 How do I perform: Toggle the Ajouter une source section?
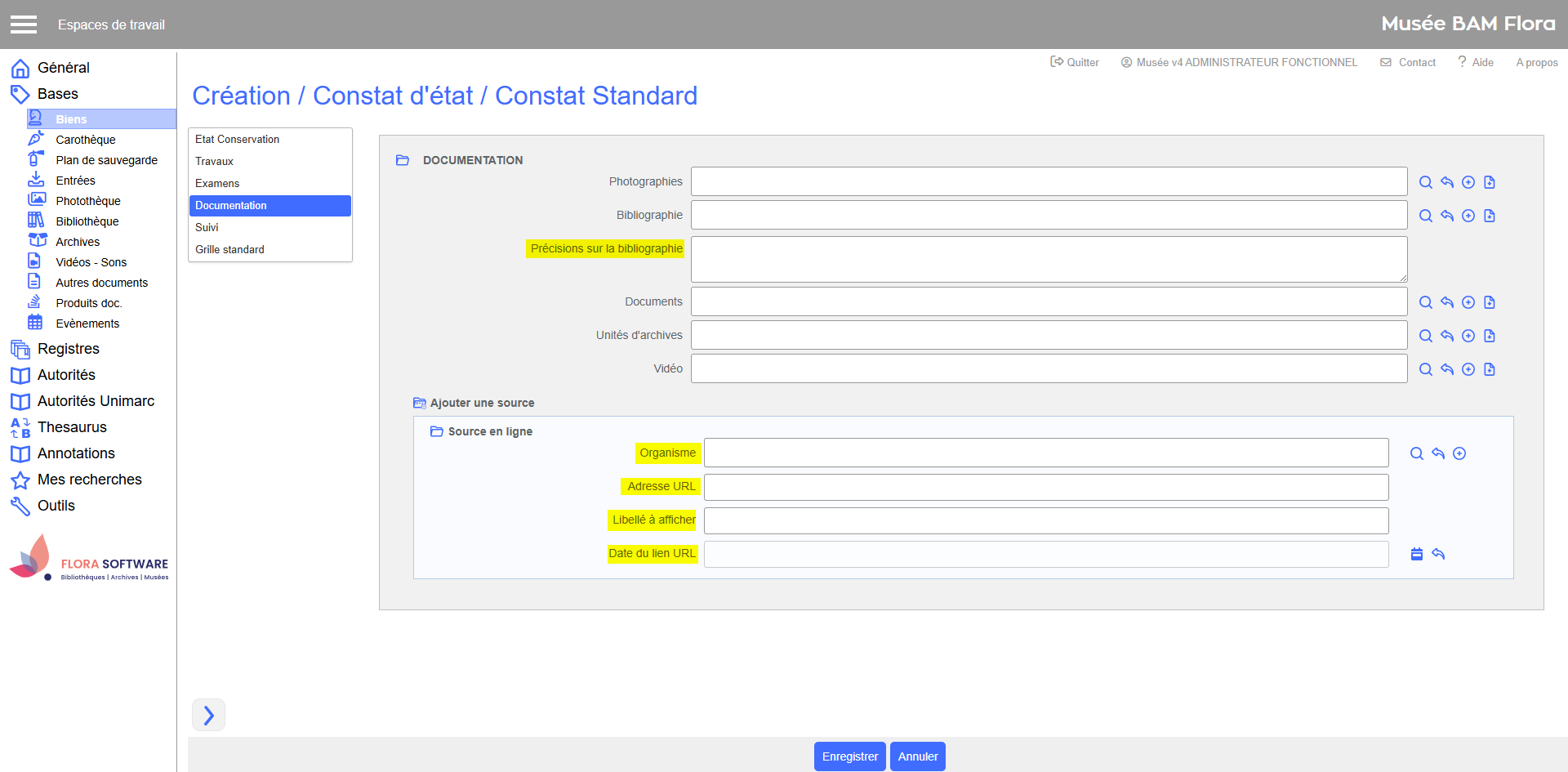(420, 403)
